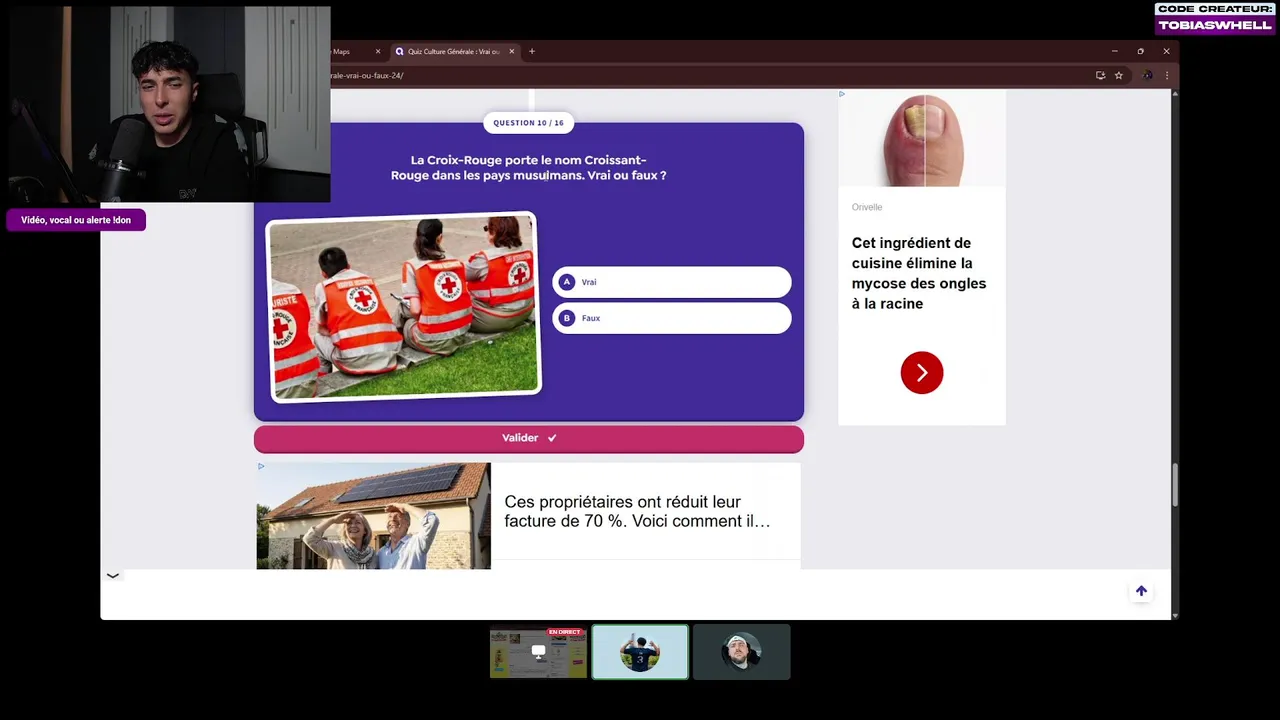Open a new browser tab
The width and height of the screenshot is (1280, 720).
(532, 52)
